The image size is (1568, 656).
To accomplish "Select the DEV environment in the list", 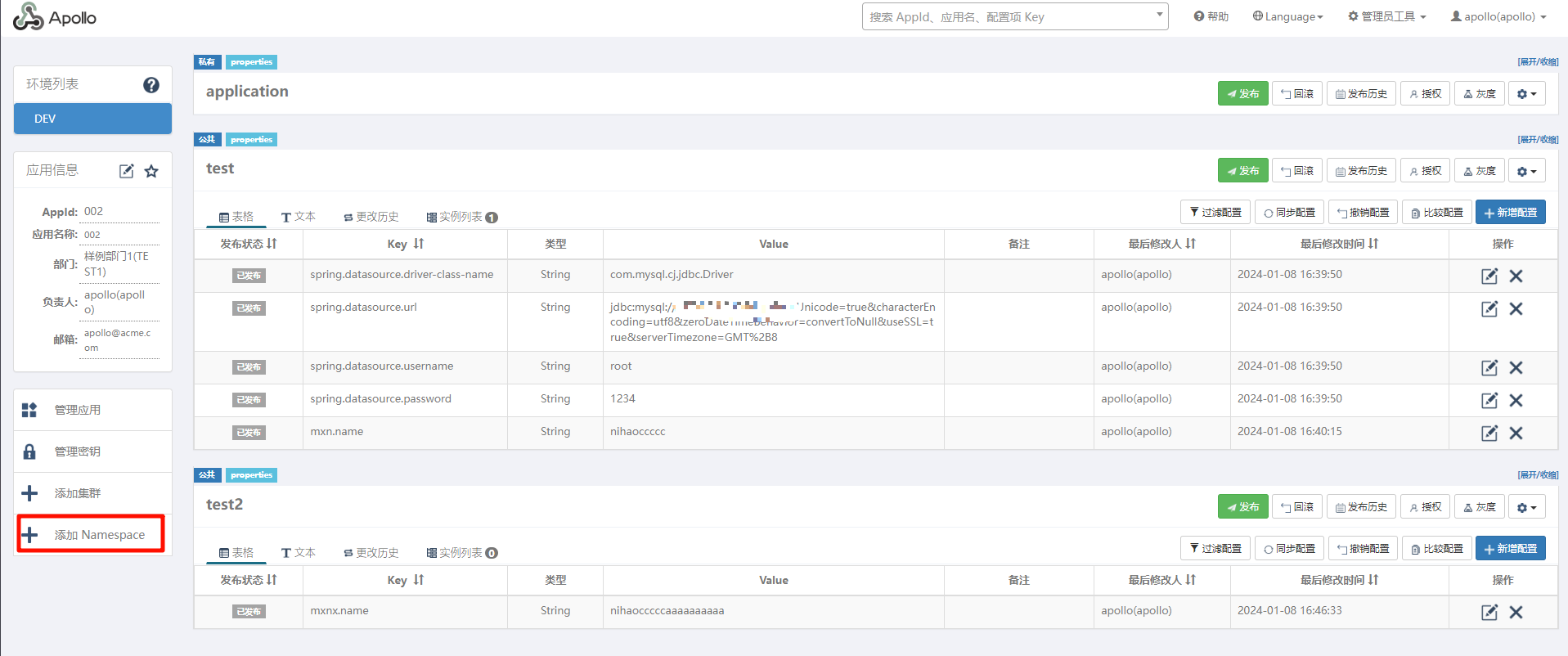I will coord(92,119).
